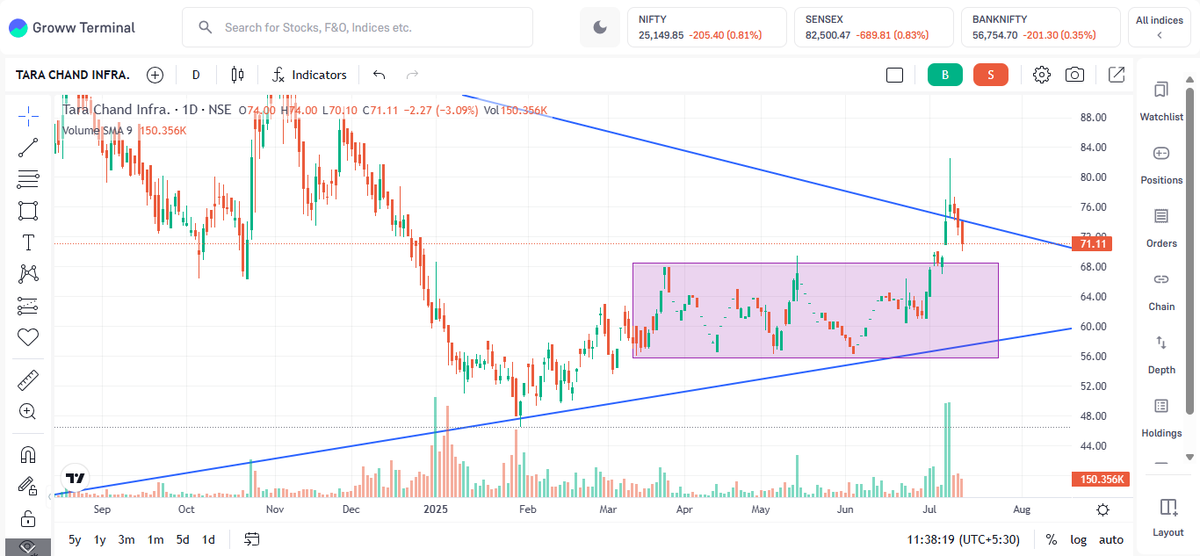Expand the All indices panel
Viewport: 1200px width, 556px height.
[x=1159, y=27]
